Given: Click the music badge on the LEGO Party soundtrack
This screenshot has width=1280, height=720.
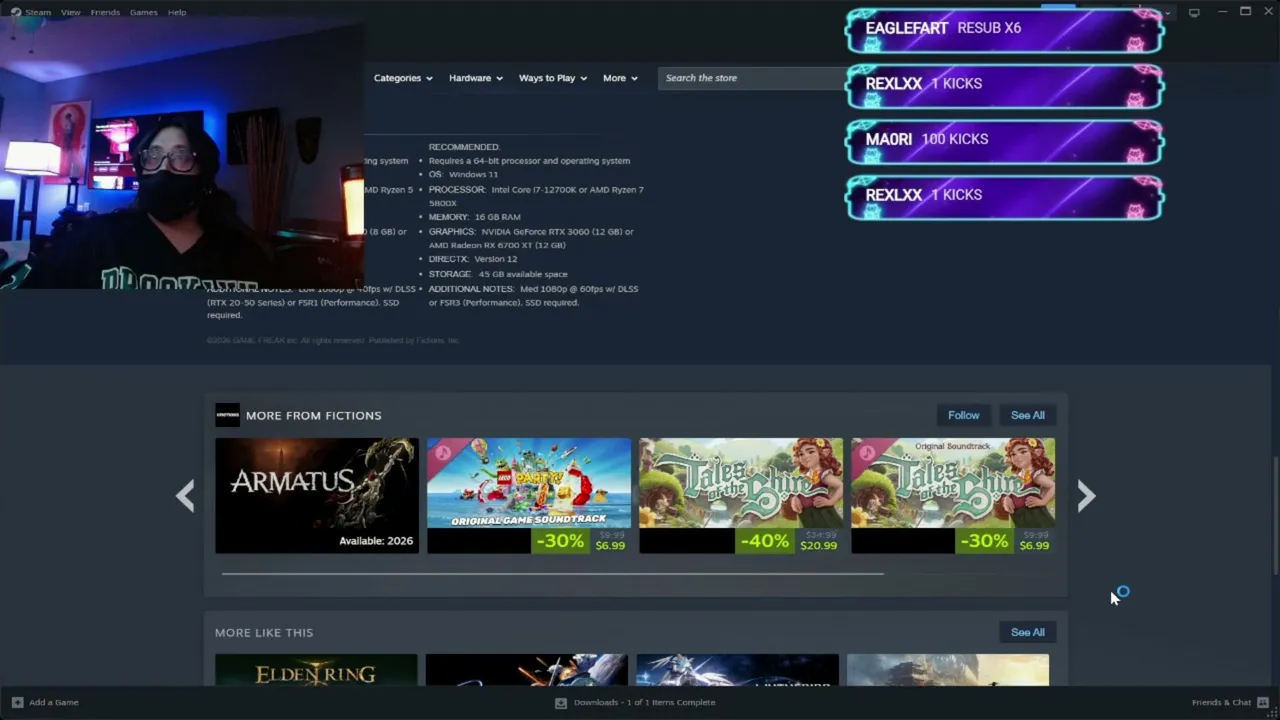Looking at the screenshot, I should click(x=441, y=452).
